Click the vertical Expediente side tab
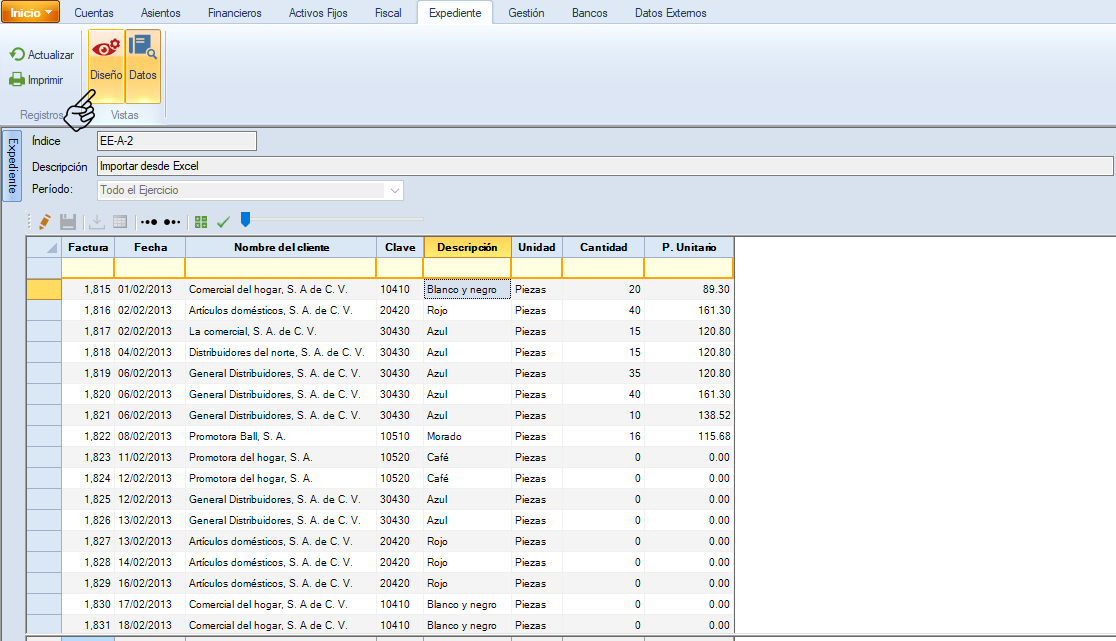 12,165
